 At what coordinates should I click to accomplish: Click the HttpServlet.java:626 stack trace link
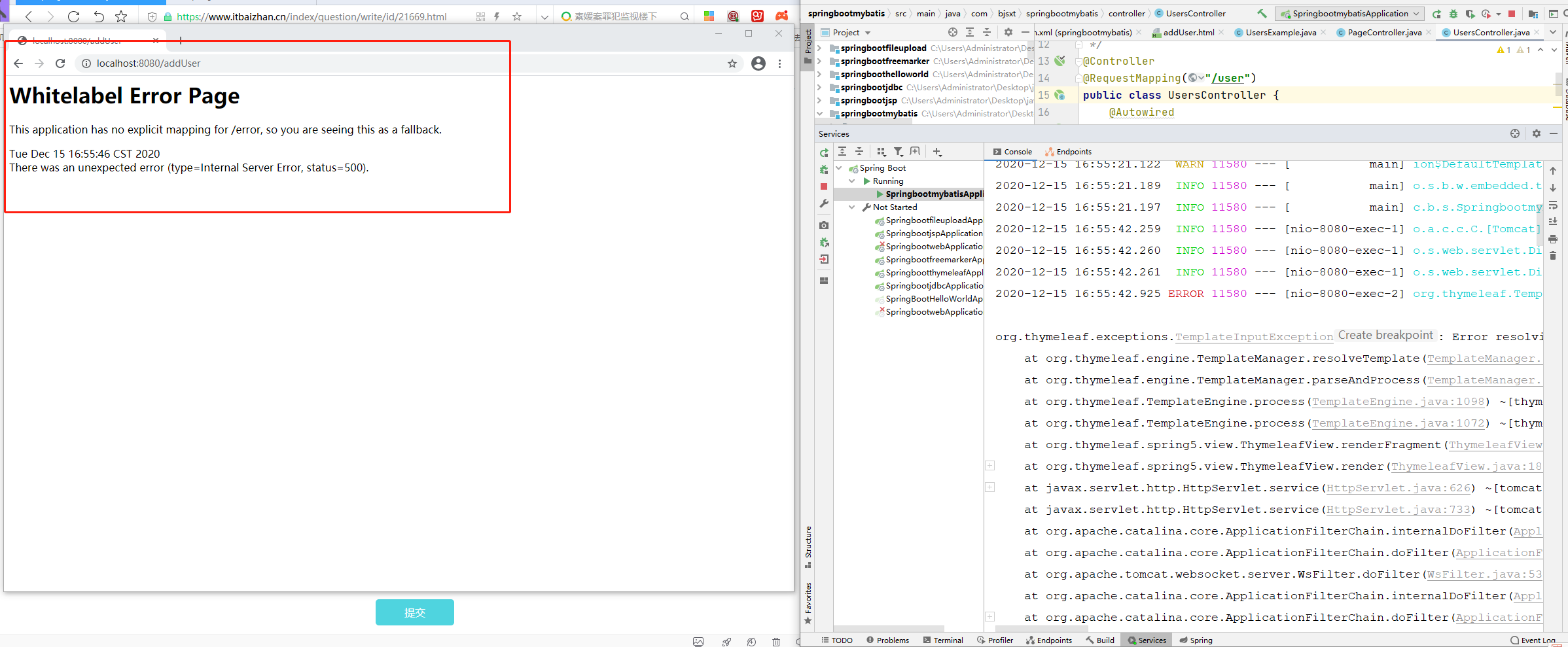(x=1398, y=488)
